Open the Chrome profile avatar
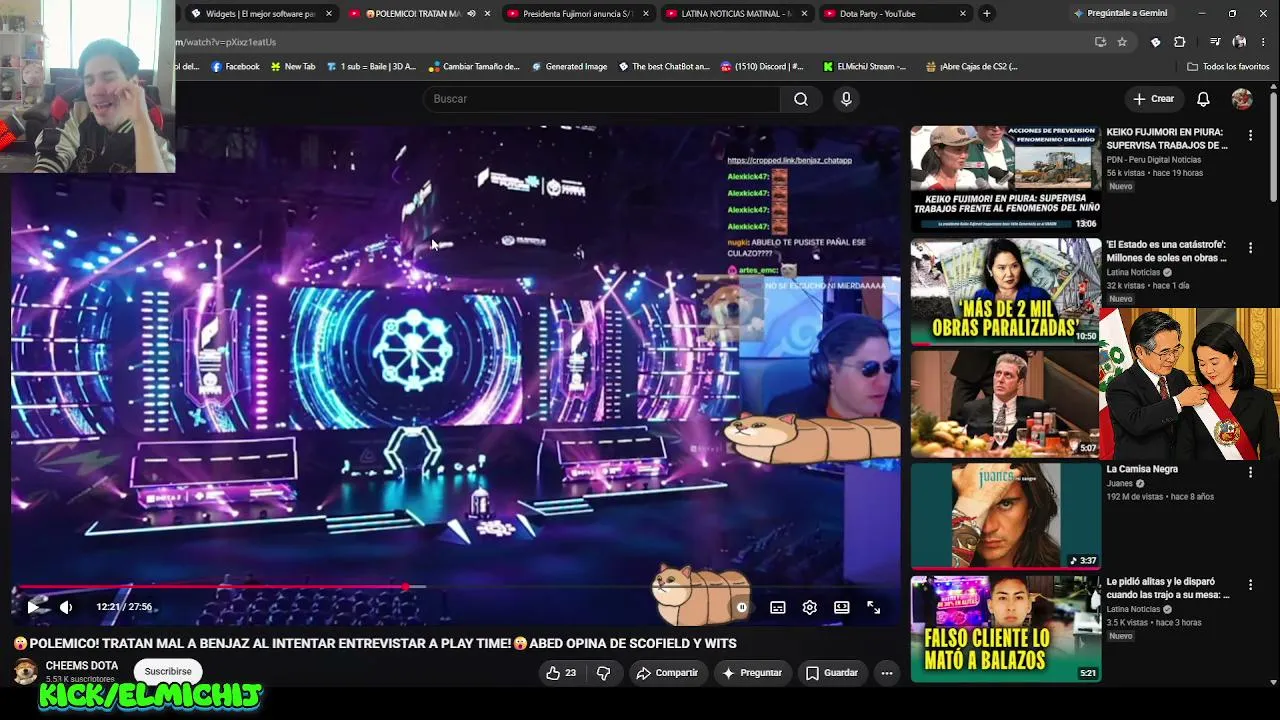 (x=1240, y=42)
